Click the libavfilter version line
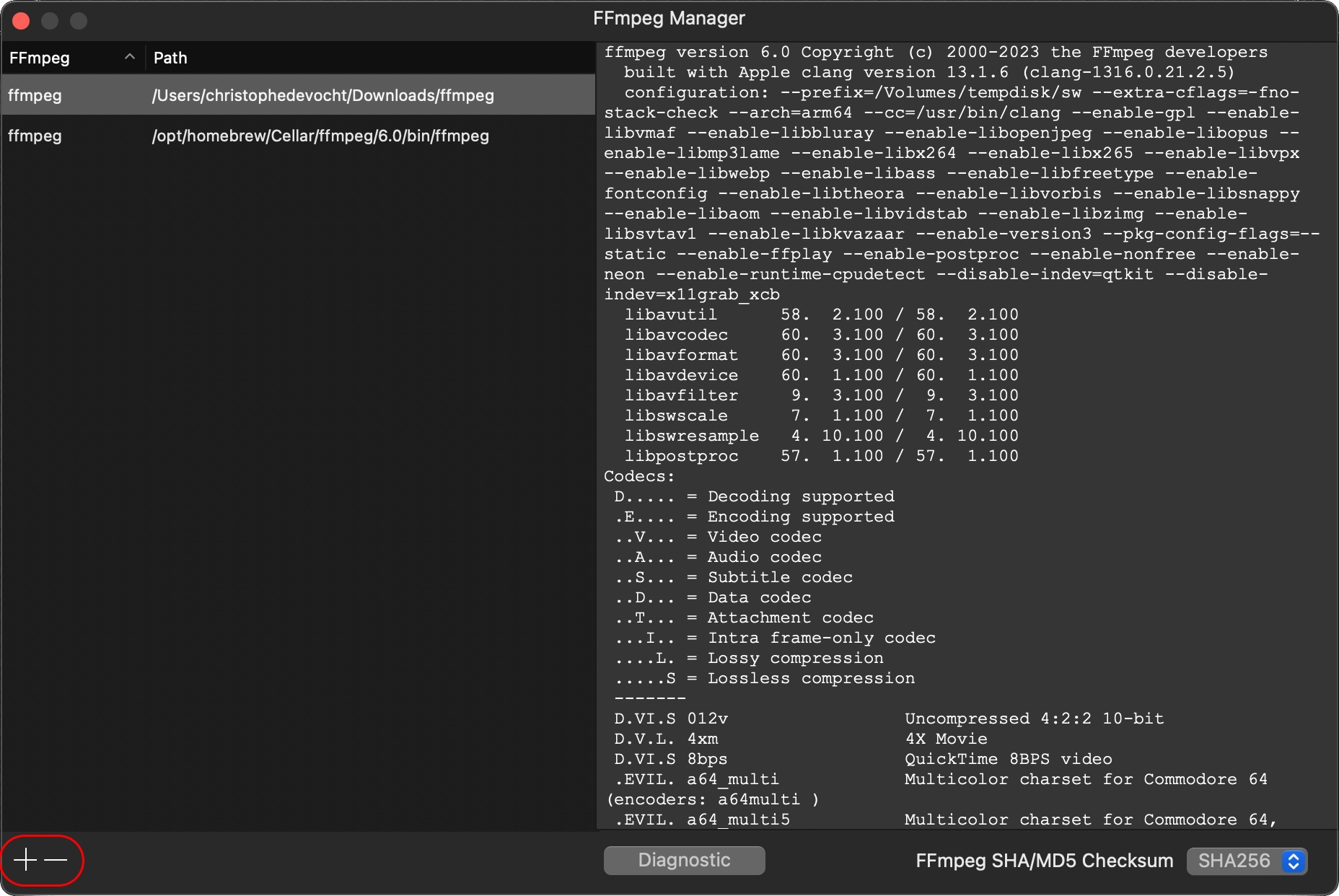The image size is (1339, 896). pyautogui.click(x=822, y=395)
